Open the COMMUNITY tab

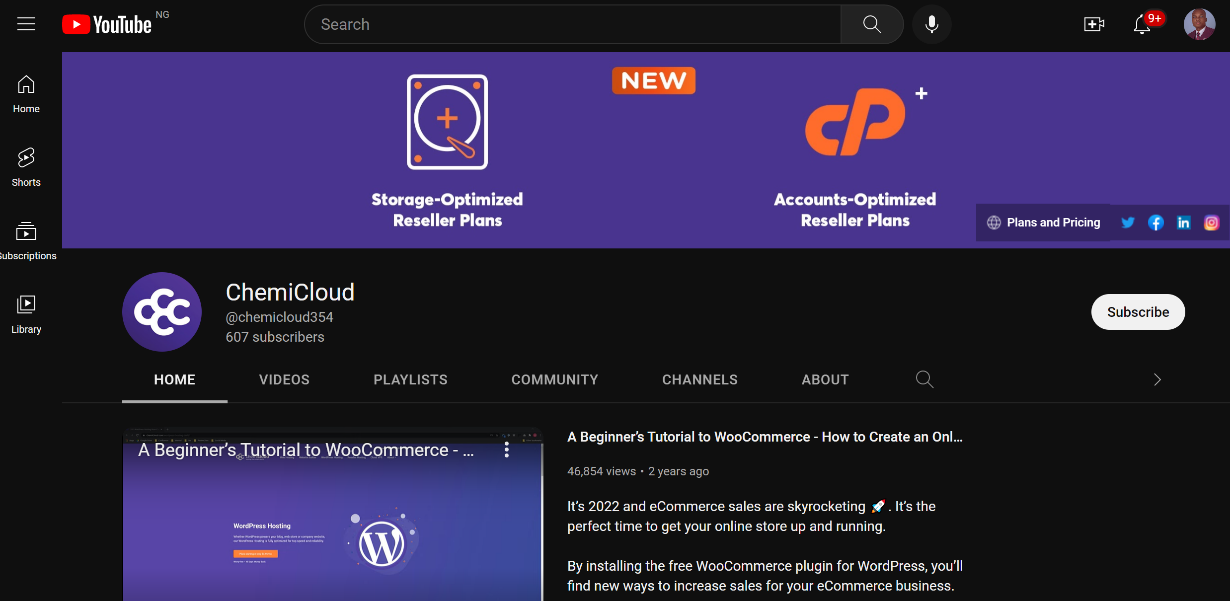pyautogui.click(x=555, y=380)
